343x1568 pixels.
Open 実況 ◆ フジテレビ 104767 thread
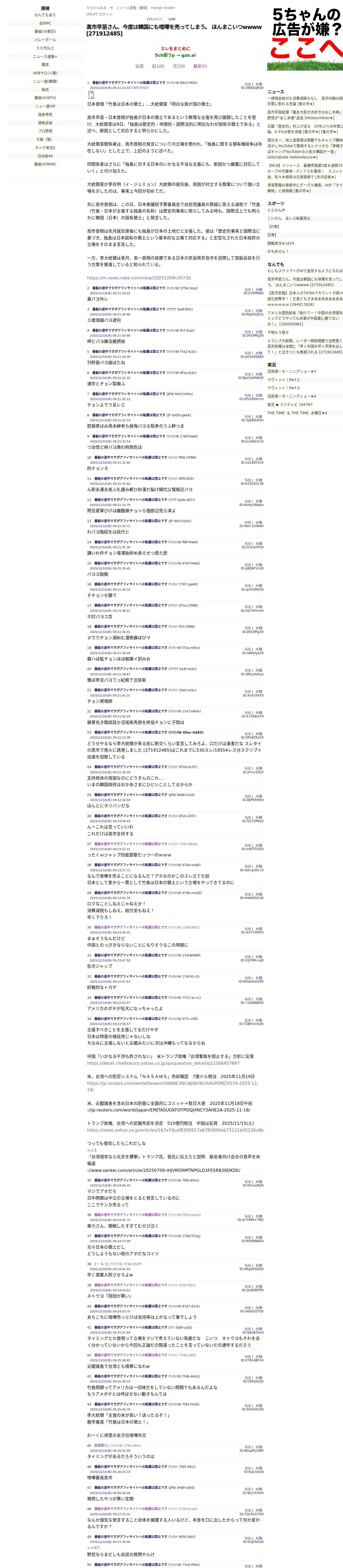point(290,404)
